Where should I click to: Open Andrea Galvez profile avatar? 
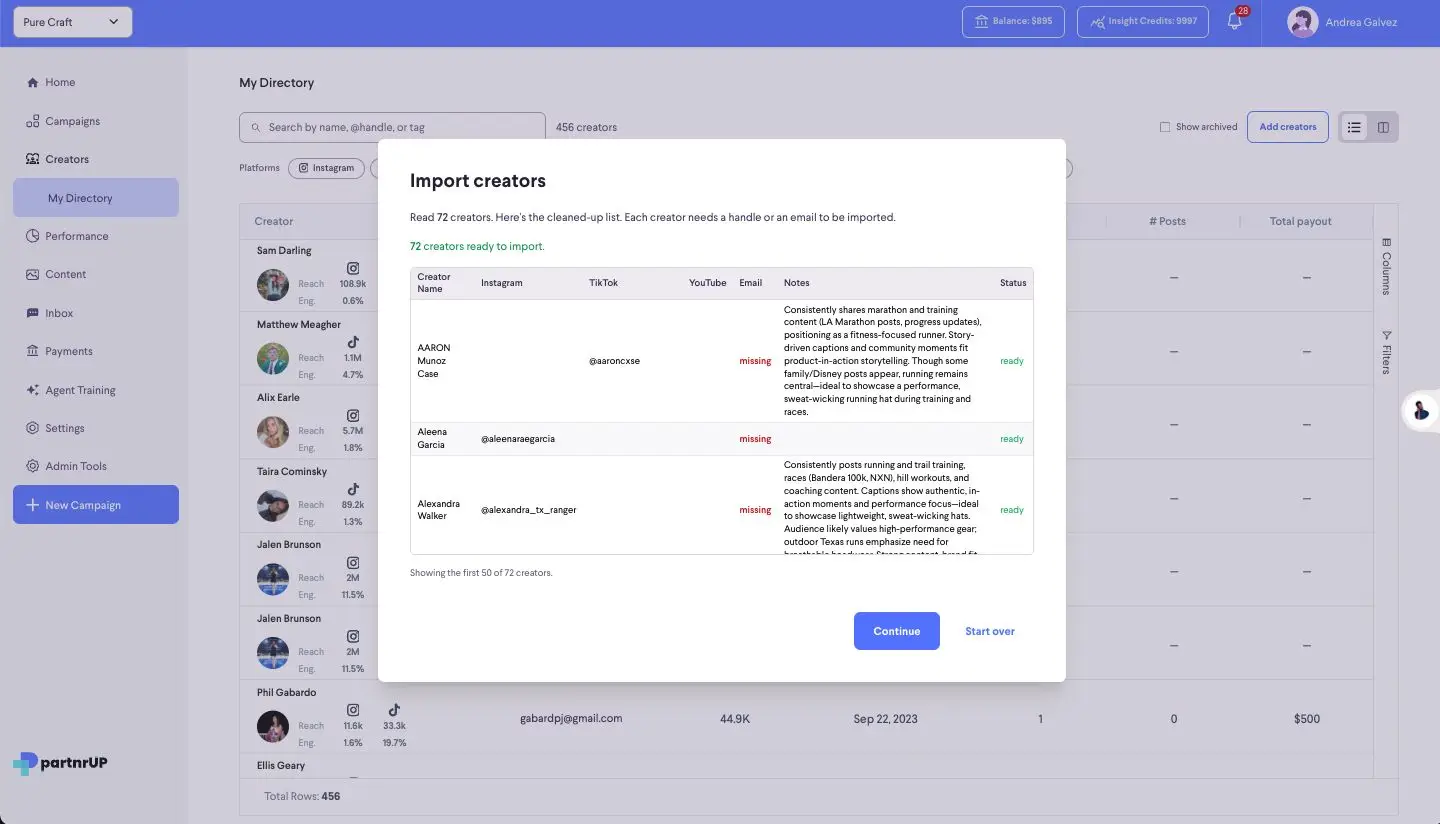(x=1302, y=22)
